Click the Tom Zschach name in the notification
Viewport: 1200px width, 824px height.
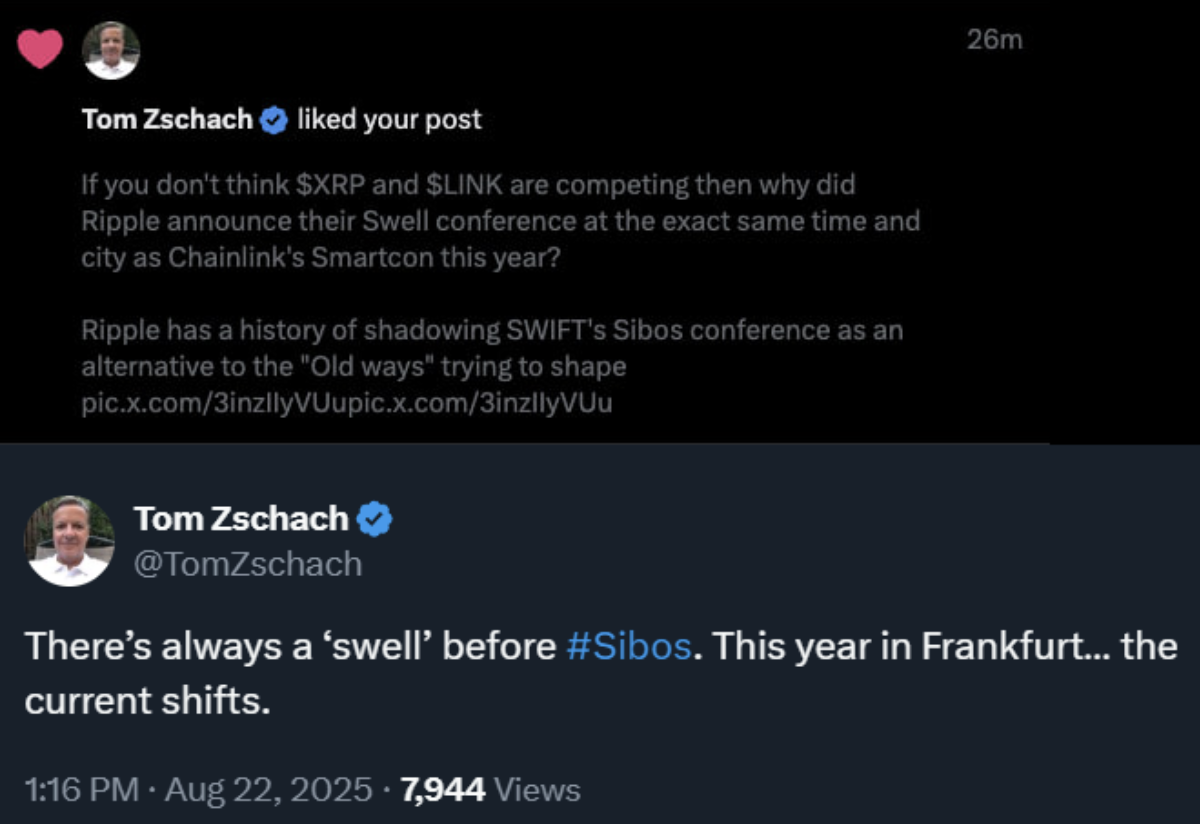point(167,120)
